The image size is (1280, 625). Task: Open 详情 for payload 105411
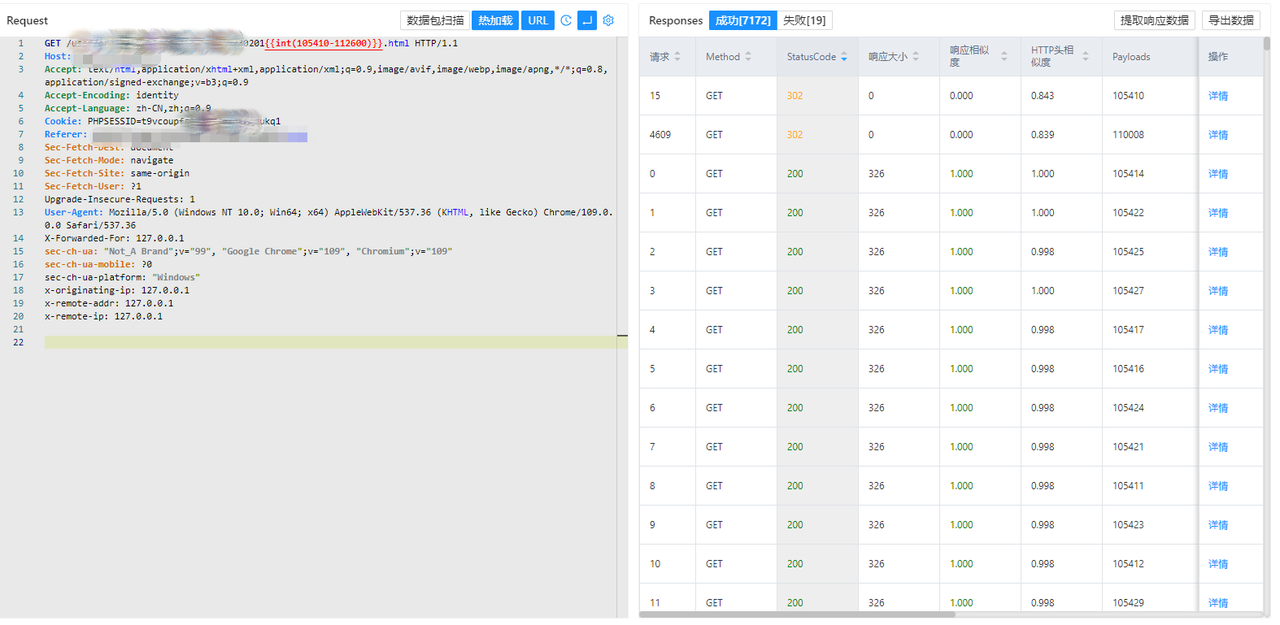[x=1218, y=486]
